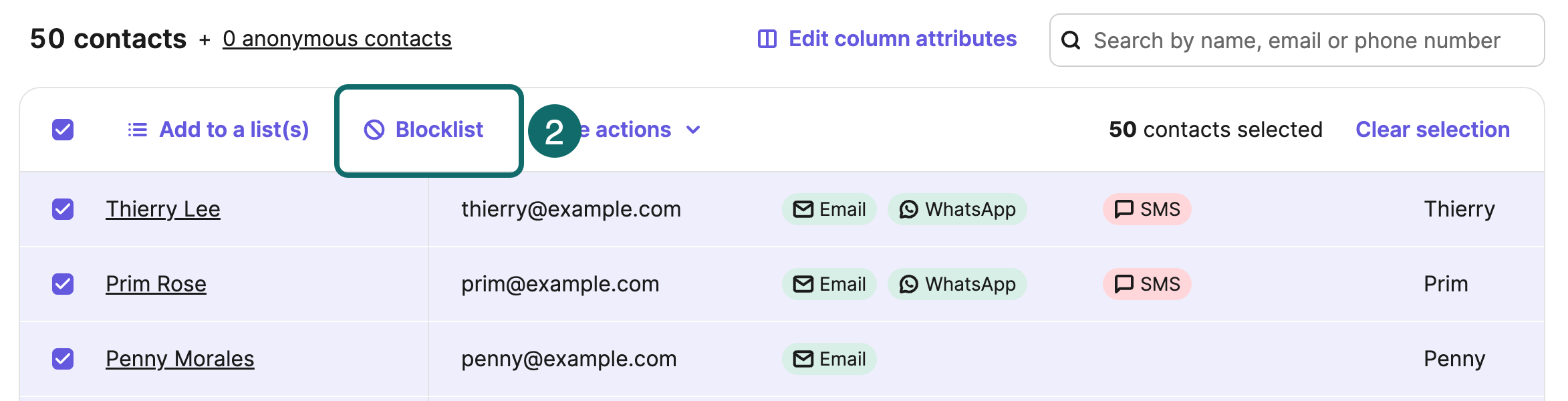Click the Edit column attributes columns icon
Viewport: 1568px width, 401px height.
pos(767,39)
